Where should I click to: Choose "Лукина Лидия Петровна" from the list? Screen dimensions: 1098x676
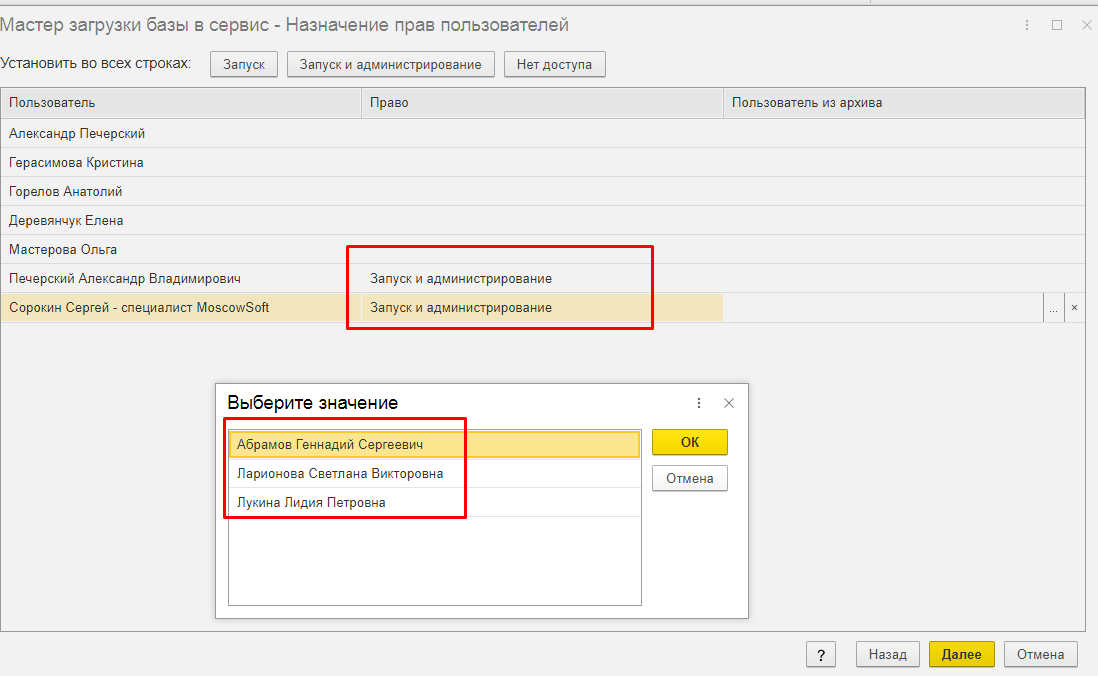pyautogui.click(x=311, y=503)
